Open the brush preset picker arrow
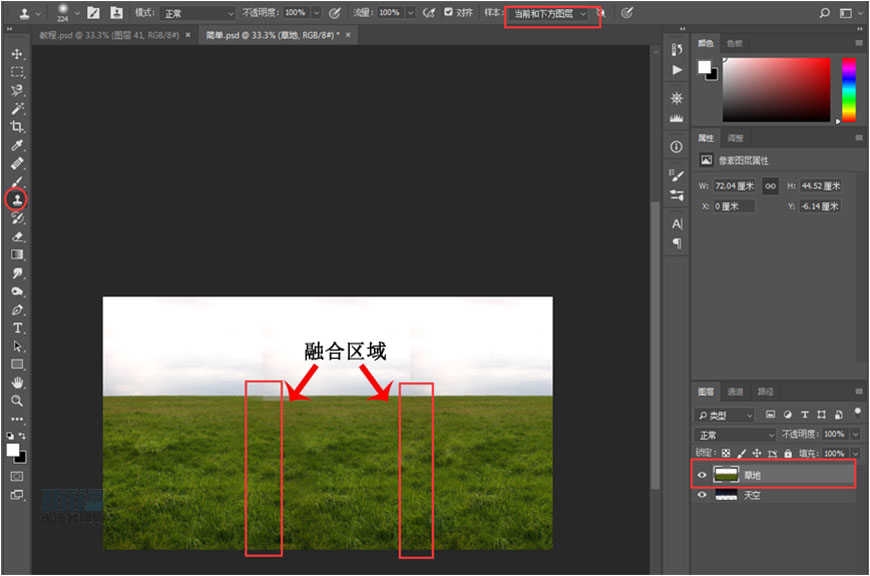 point(77,13)
